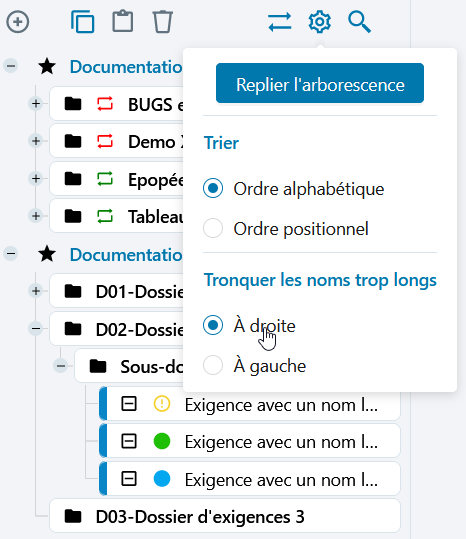Viewport: 466px width, 539px height.
Task: Click the À gauche label text
Action: [x=269, y=366]
